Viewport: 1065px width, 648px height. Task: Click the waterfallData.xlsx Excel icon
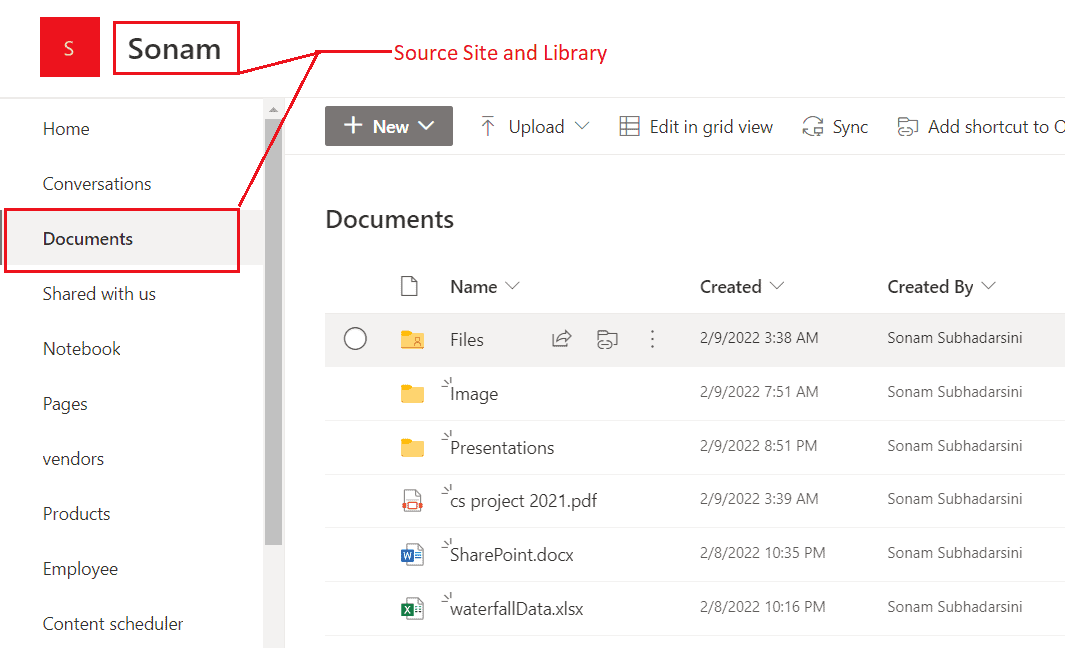coord(411,609)
